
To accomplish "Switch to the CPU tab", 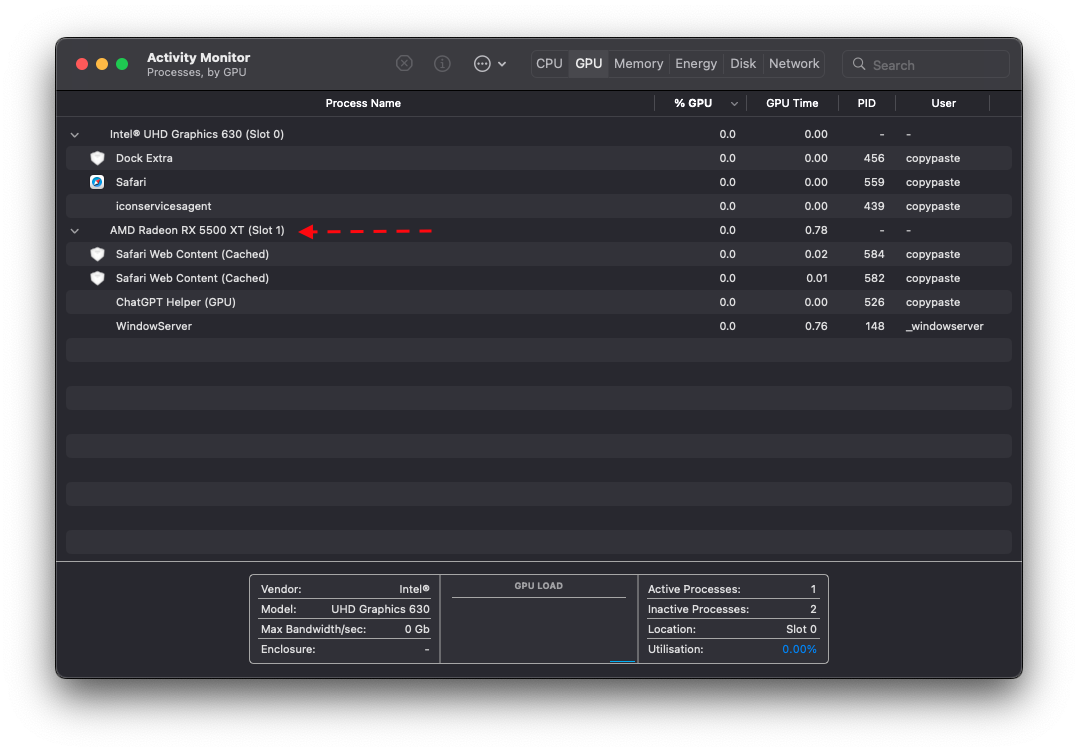I will [x=549, y=63].
